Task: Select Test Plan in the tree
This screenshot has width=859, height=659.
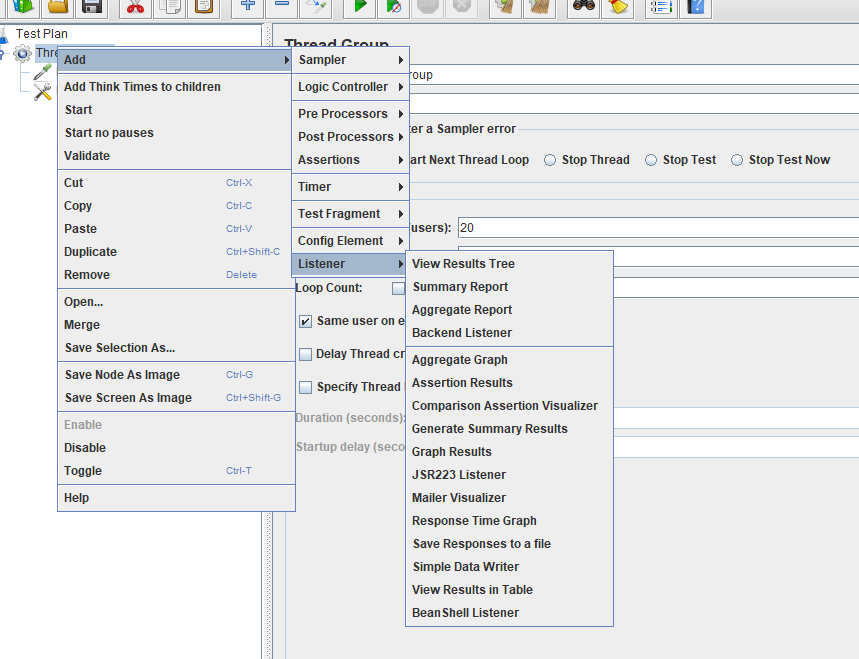Action: click(x=42, y=34)
